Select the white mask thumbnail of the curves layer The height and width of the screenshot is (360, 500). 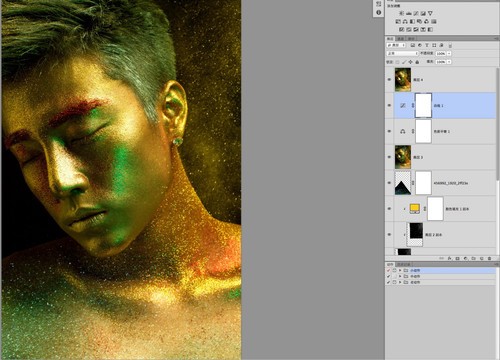click(x=423, y=105)
